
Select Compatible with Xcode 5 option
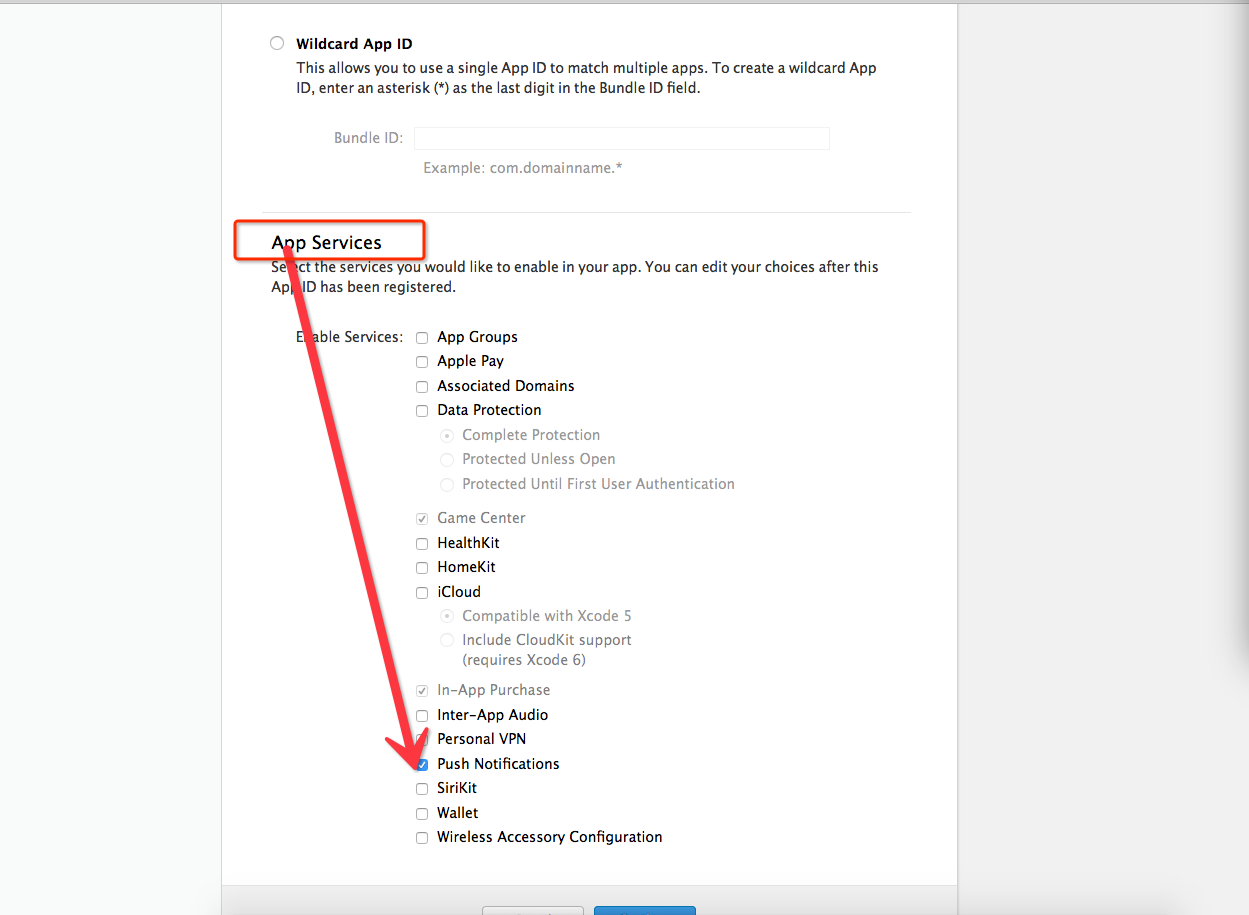447,616
